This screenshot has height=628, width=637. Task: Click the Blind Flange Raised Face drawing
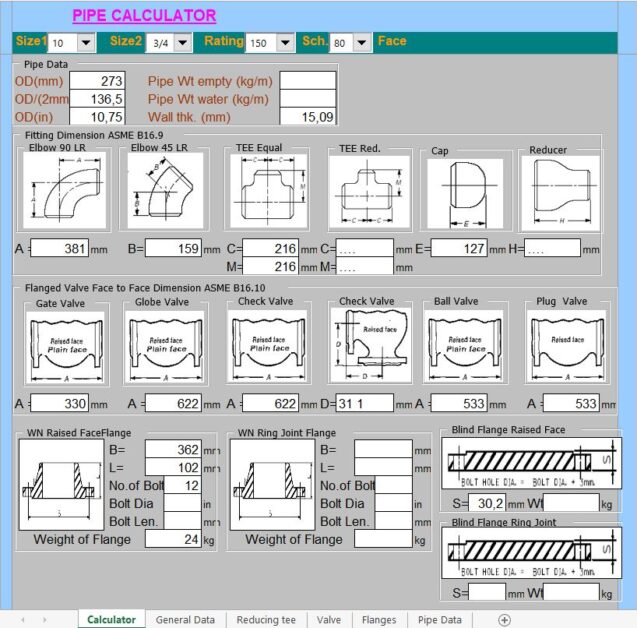pos(531,463)
